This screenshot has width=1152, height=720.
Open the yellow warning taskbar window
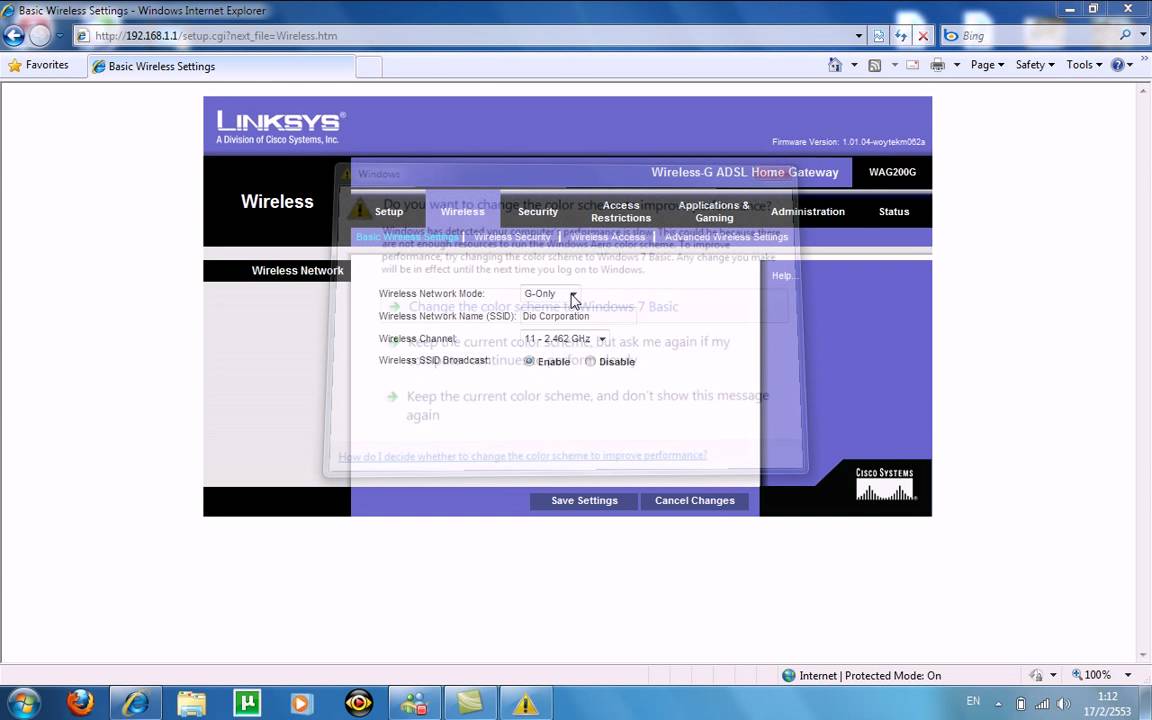525,703
